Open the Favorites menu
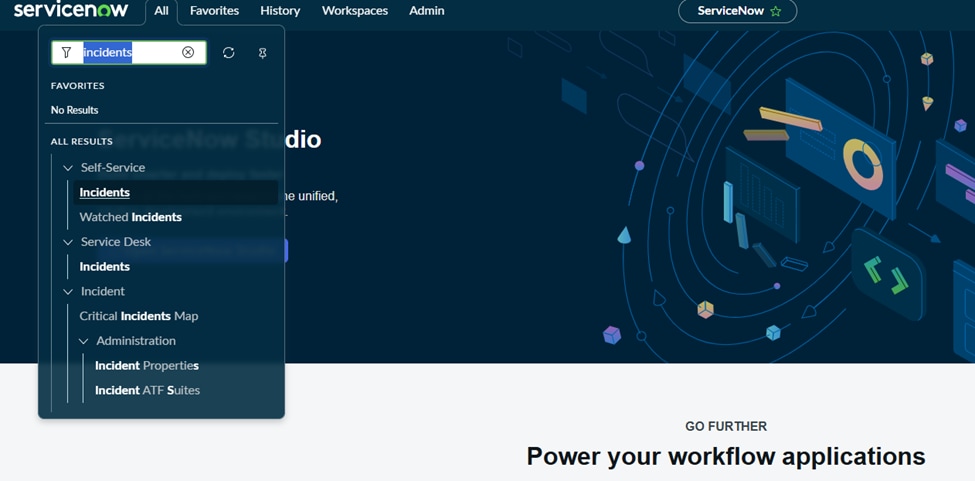The image size is (975, 481). pyautogui.click(x=215, y=11)
